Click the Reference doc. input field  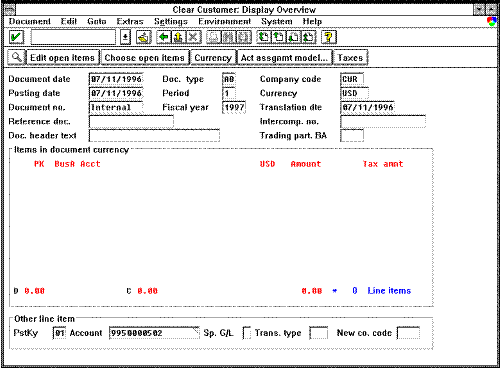coord(131,121)
